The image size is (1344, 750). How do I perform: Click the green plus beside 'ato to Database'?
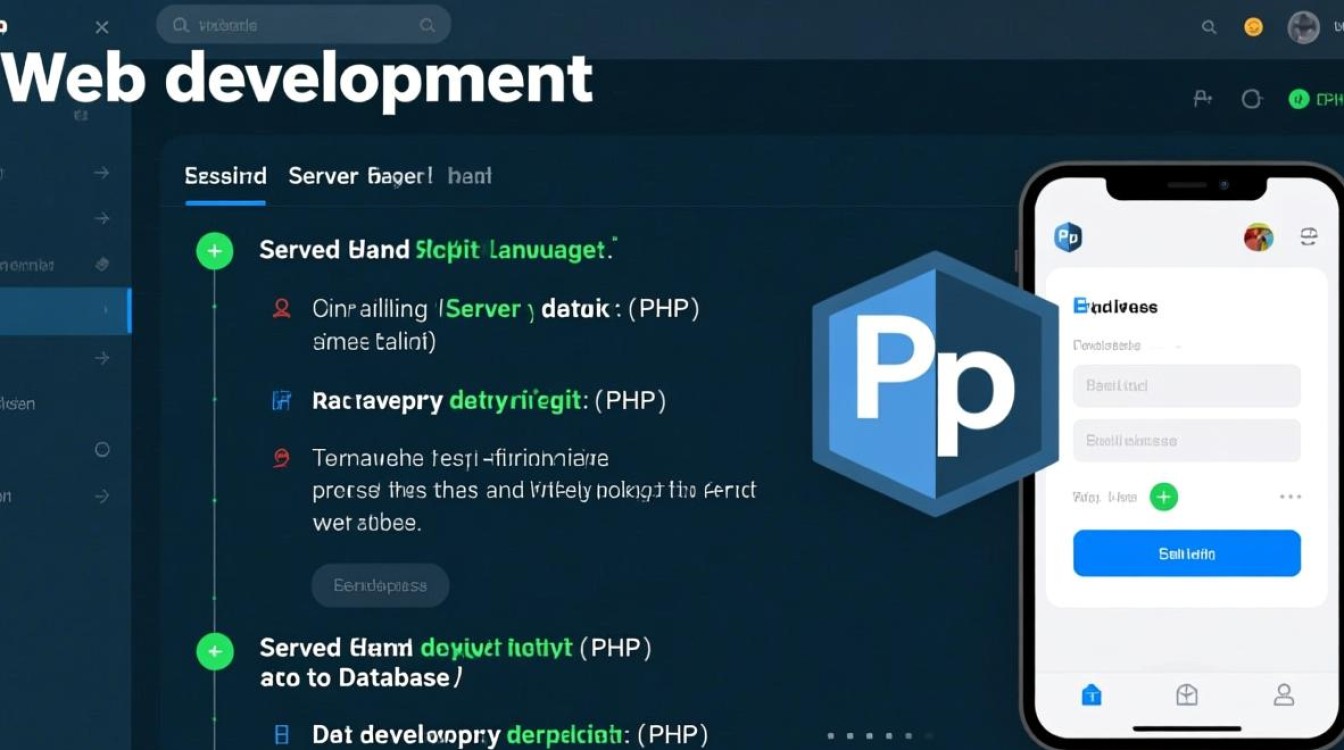tap(214, 653)
